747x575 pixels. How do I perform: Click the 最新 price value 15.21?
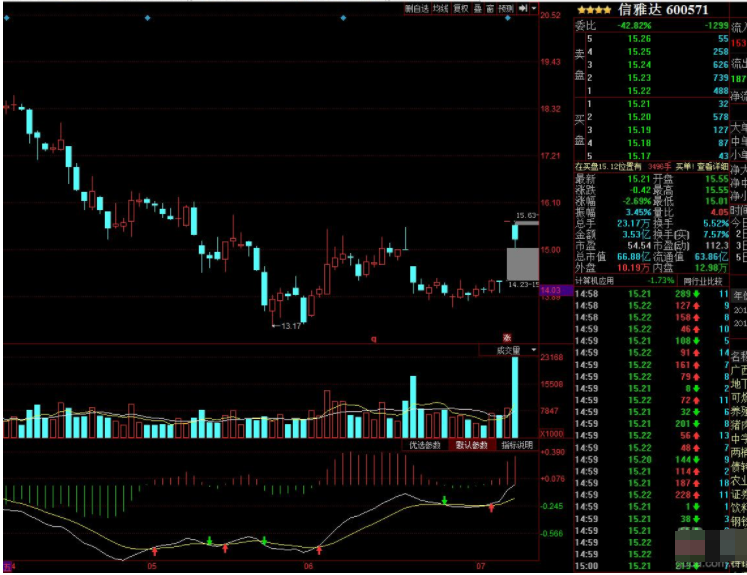pos(639,179)
